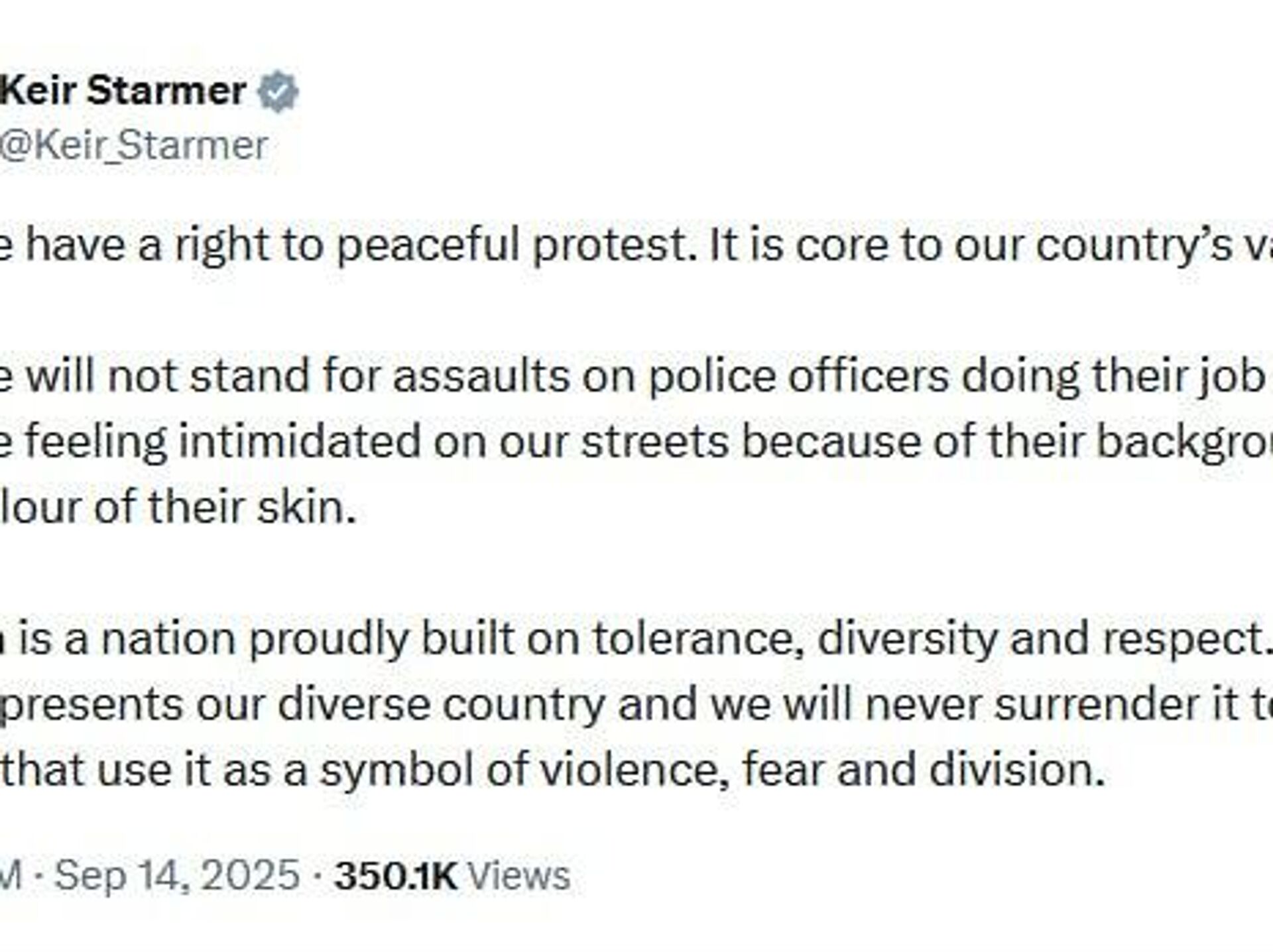The width and height of the screenshot is (1273, 952).
Task: Click the text "lour of their skin."
Action: pyautogui.click(x=178, y=507)
